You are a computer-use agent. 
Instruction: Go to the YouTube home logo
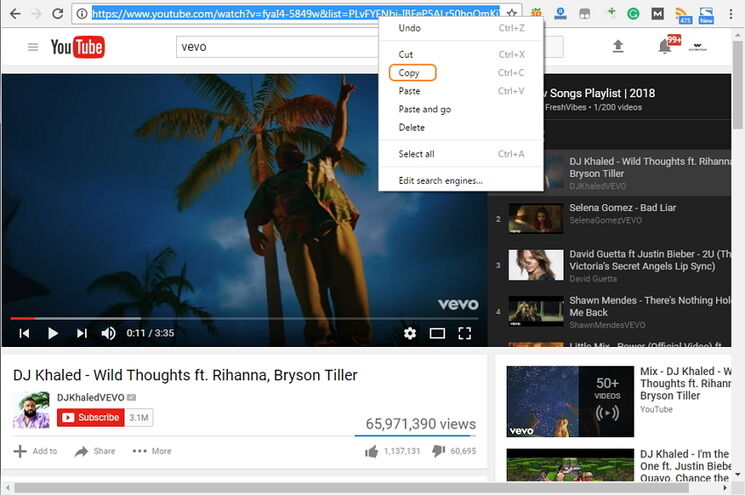click(x=77, y=47)
